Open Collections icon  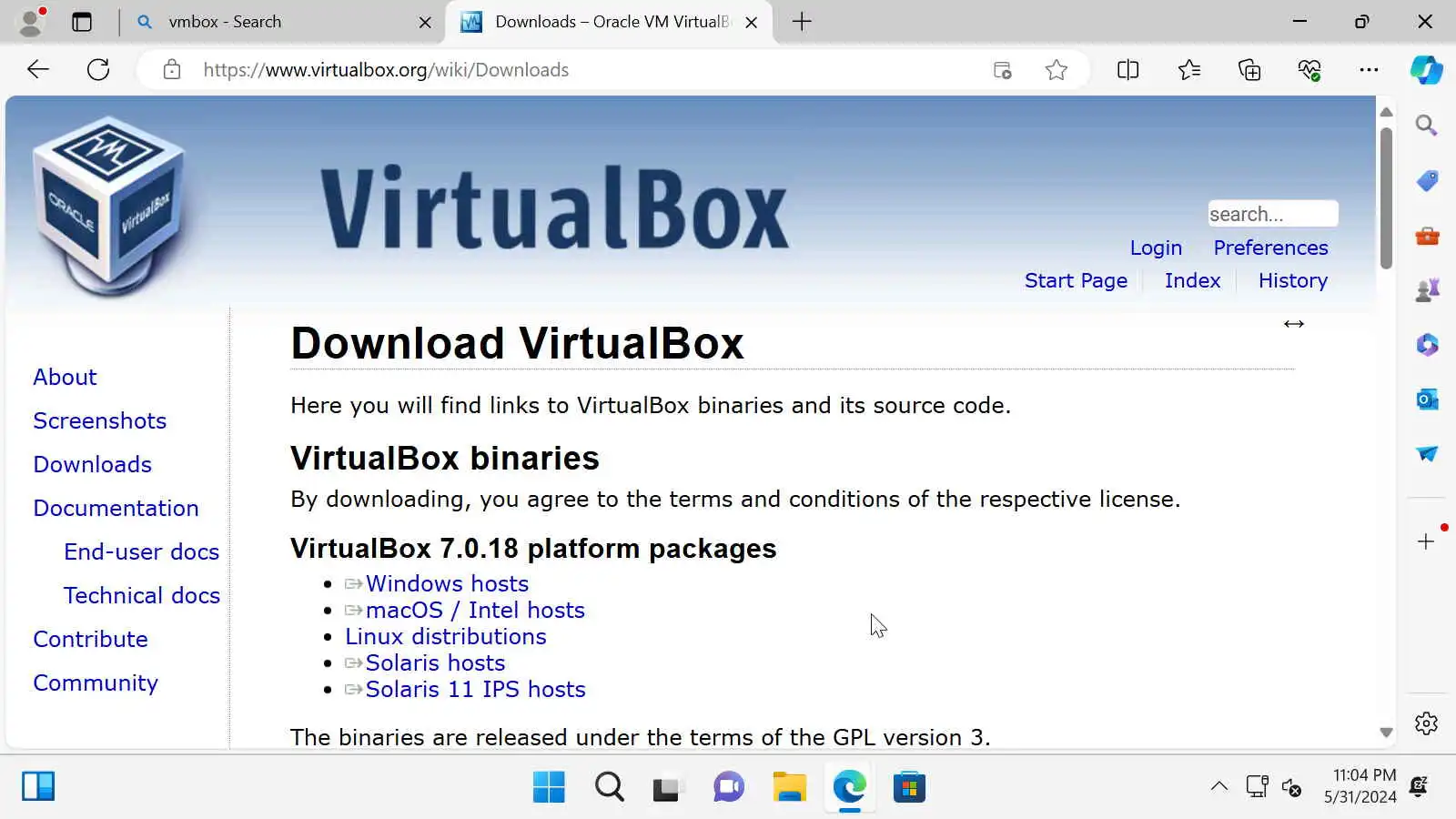1249,70
